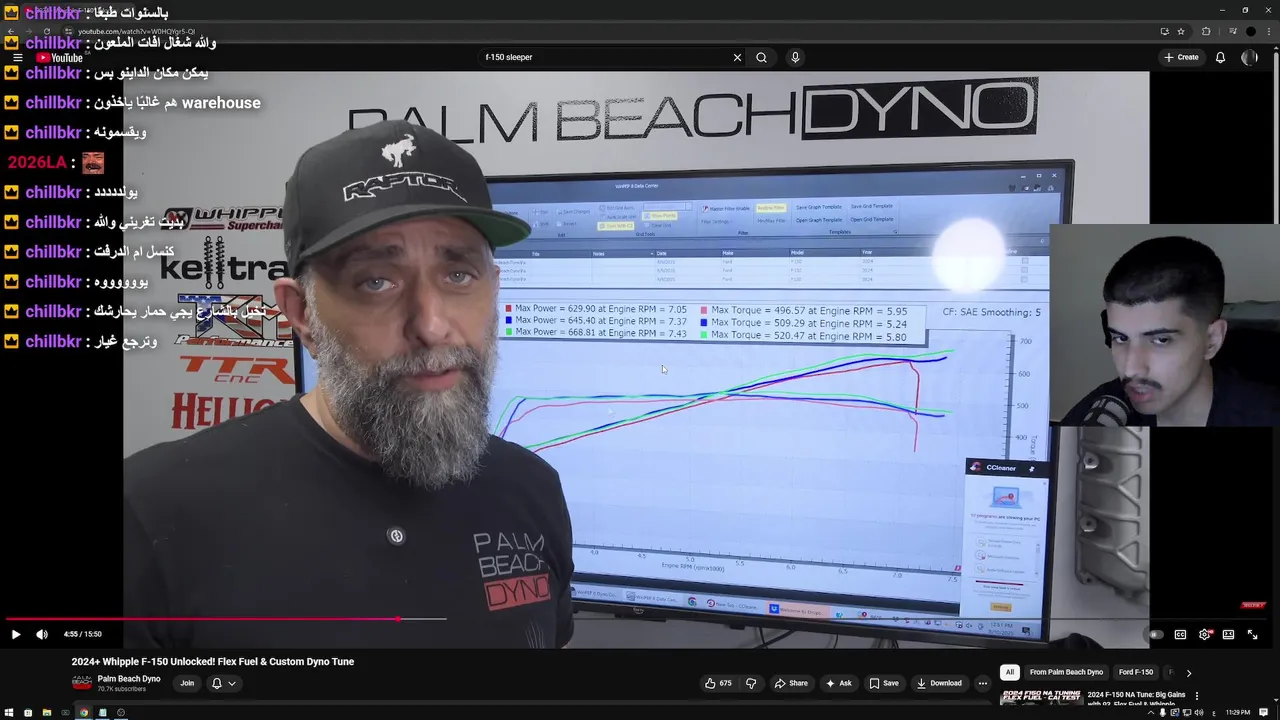The height and width of the screenshot is (720, 1280).
Task: Select From Palm Beach Dyno chip
Action: pos(1066,672)
